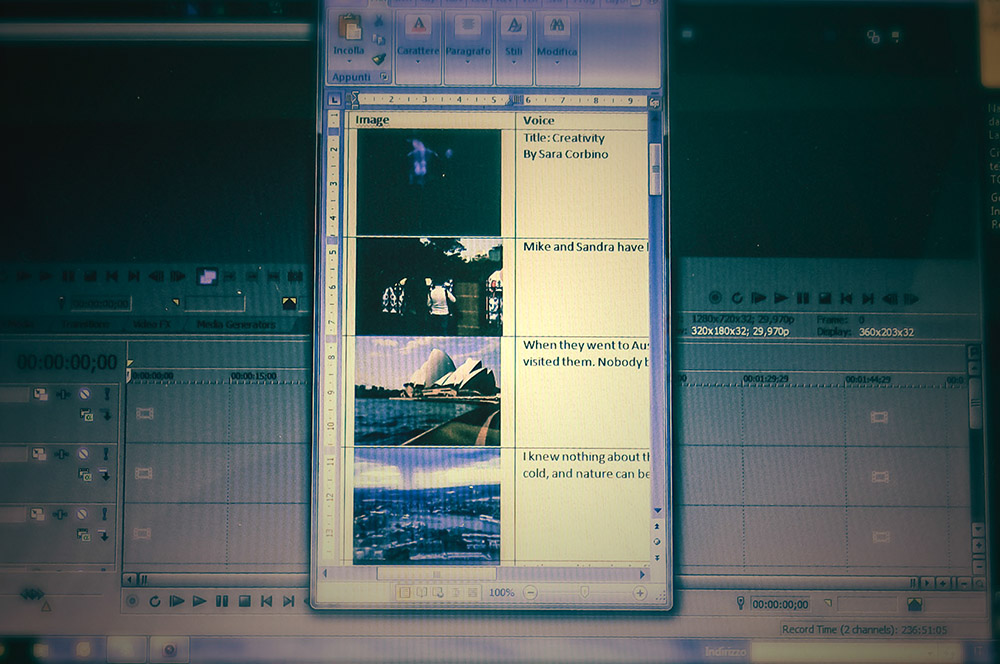Viewport: 1000px width, 664px height.
Task: Switch to the Video FX tab
Action: pos(153,325)
